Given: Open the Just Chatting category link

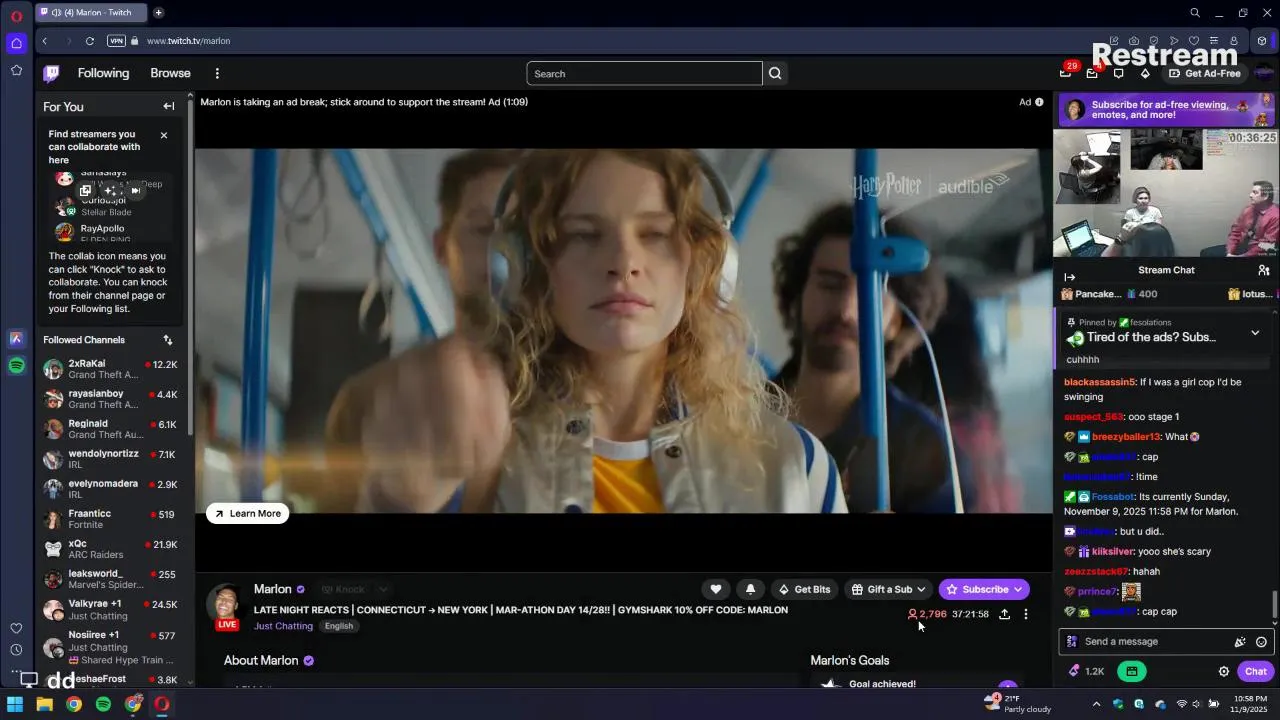Looking at the screenshot, I should point(283,626).
